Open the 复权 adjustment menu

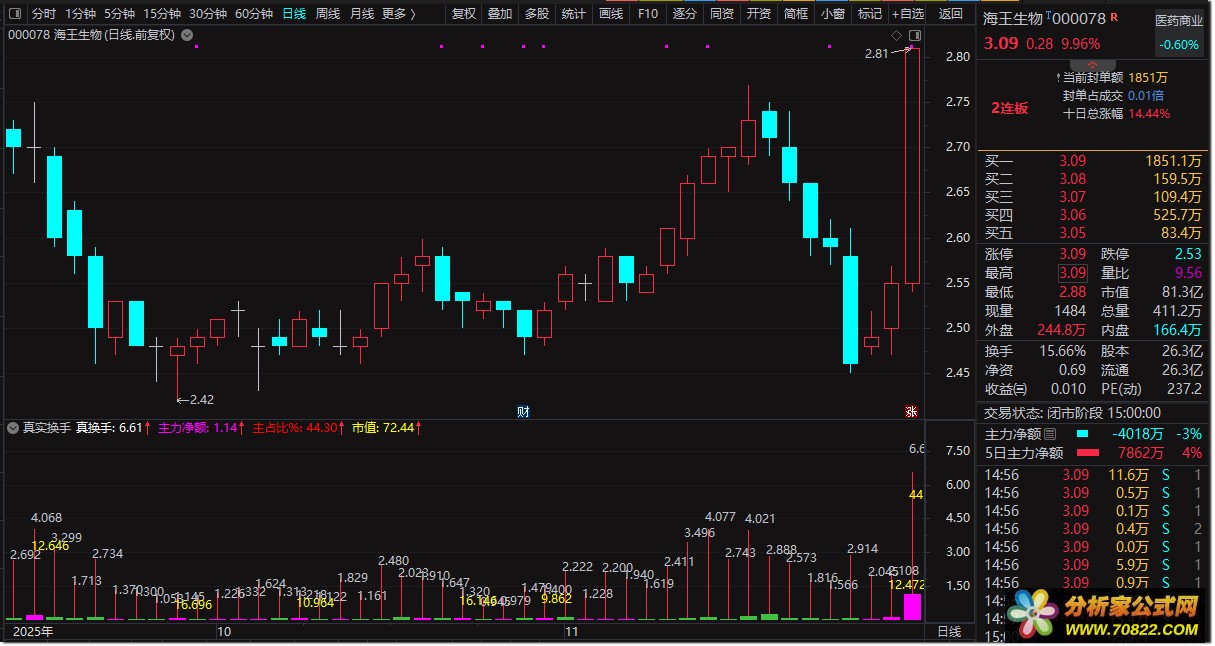464,14
